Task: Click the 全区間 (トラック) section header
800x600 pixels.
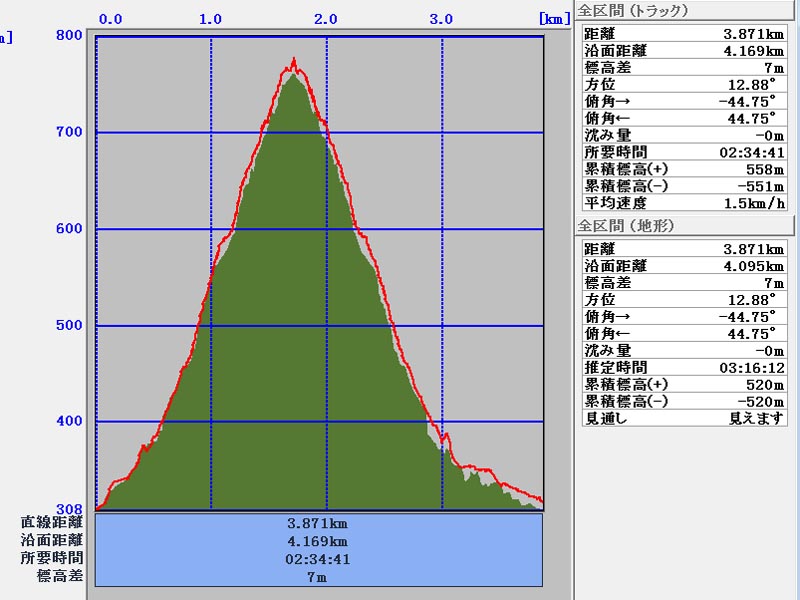Action: point(633,11)
